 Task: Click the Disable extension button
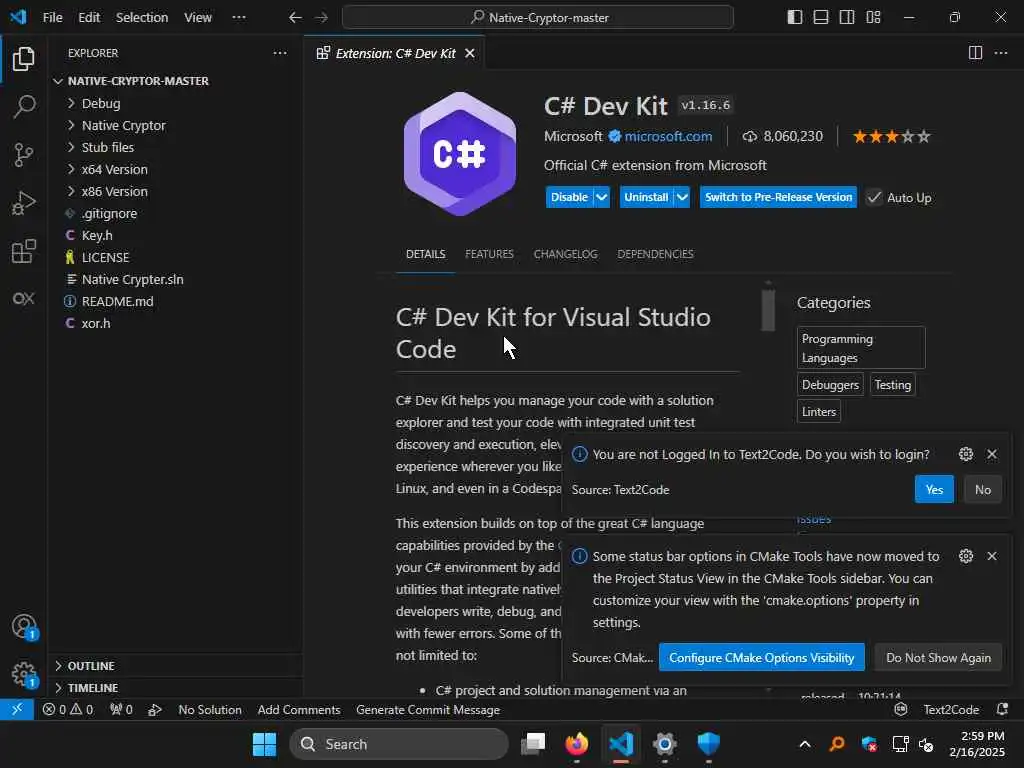pos(569,197)
